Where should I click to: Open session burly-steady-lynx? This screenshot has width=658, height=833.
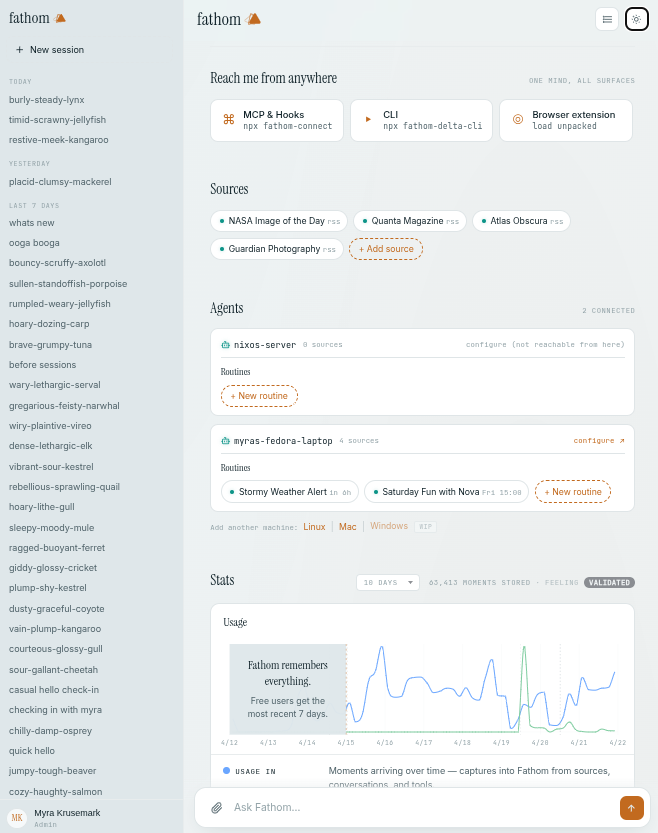coord(47,100)
